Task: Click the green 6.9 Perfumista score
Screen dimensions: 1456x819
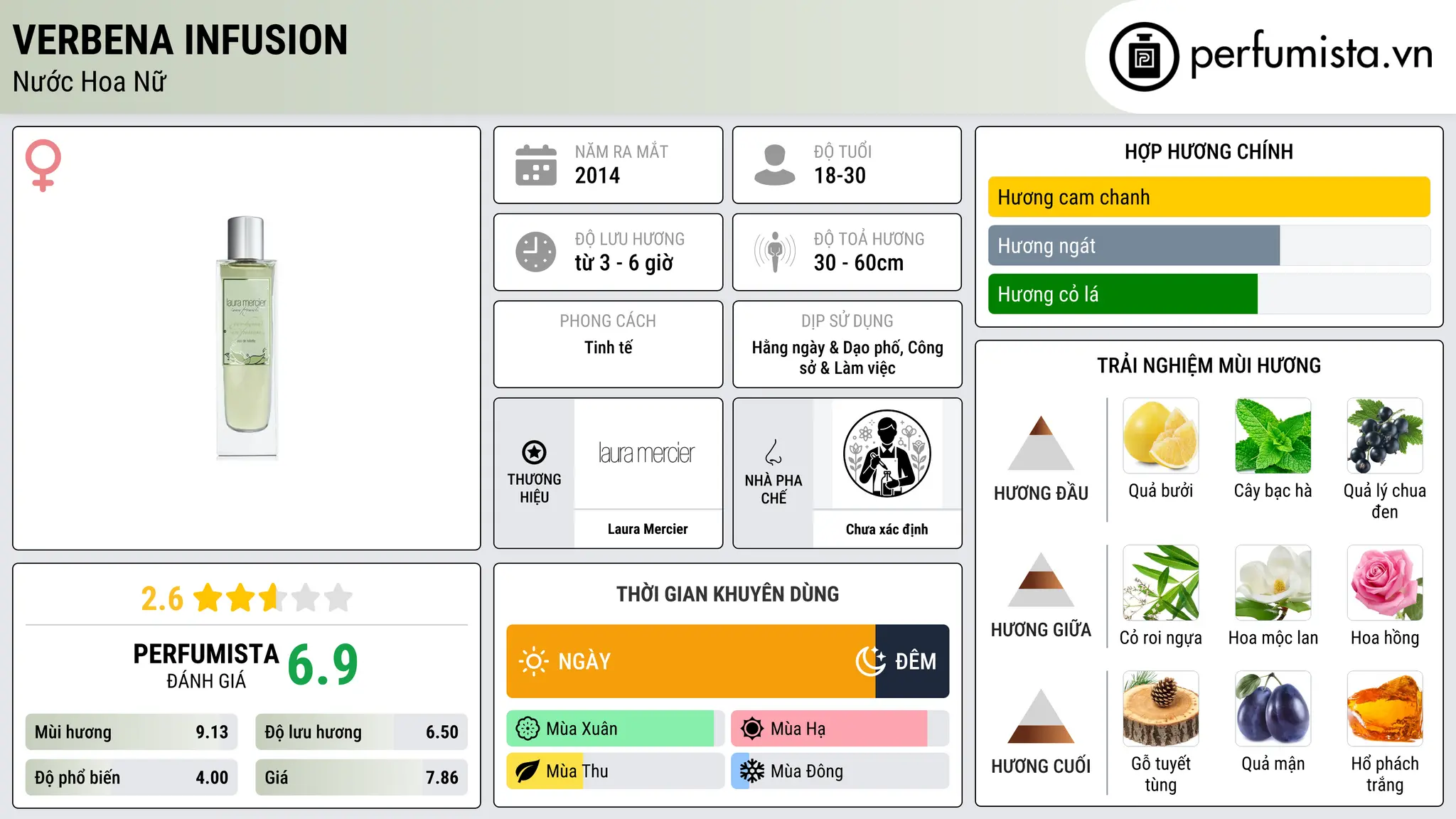Action: point(323,664)
